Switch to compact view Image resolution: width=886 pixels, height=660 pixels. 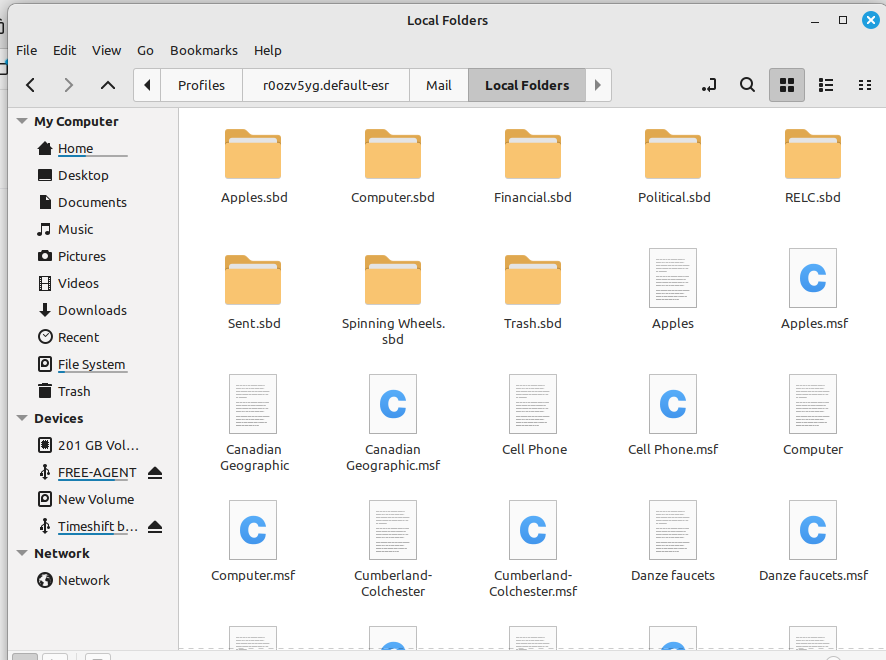[865, 85]
